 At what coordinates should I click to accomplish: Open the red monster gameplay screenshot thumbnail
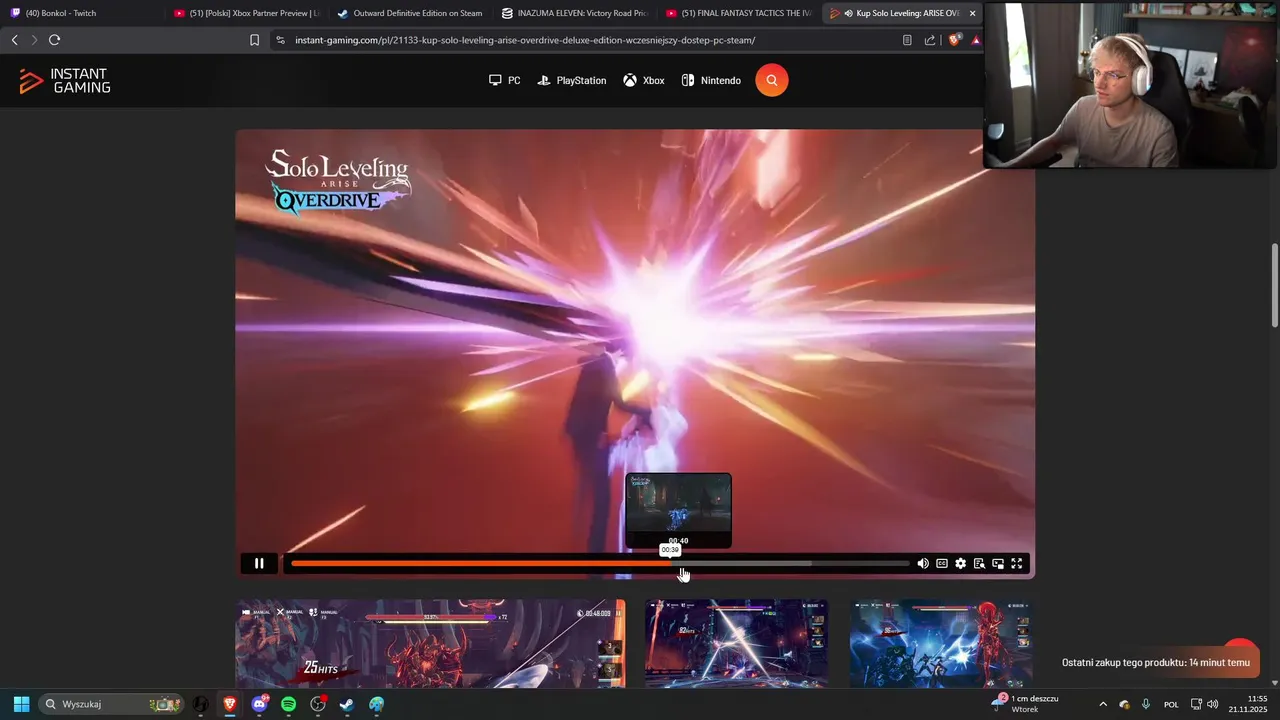tap(942, 643)
